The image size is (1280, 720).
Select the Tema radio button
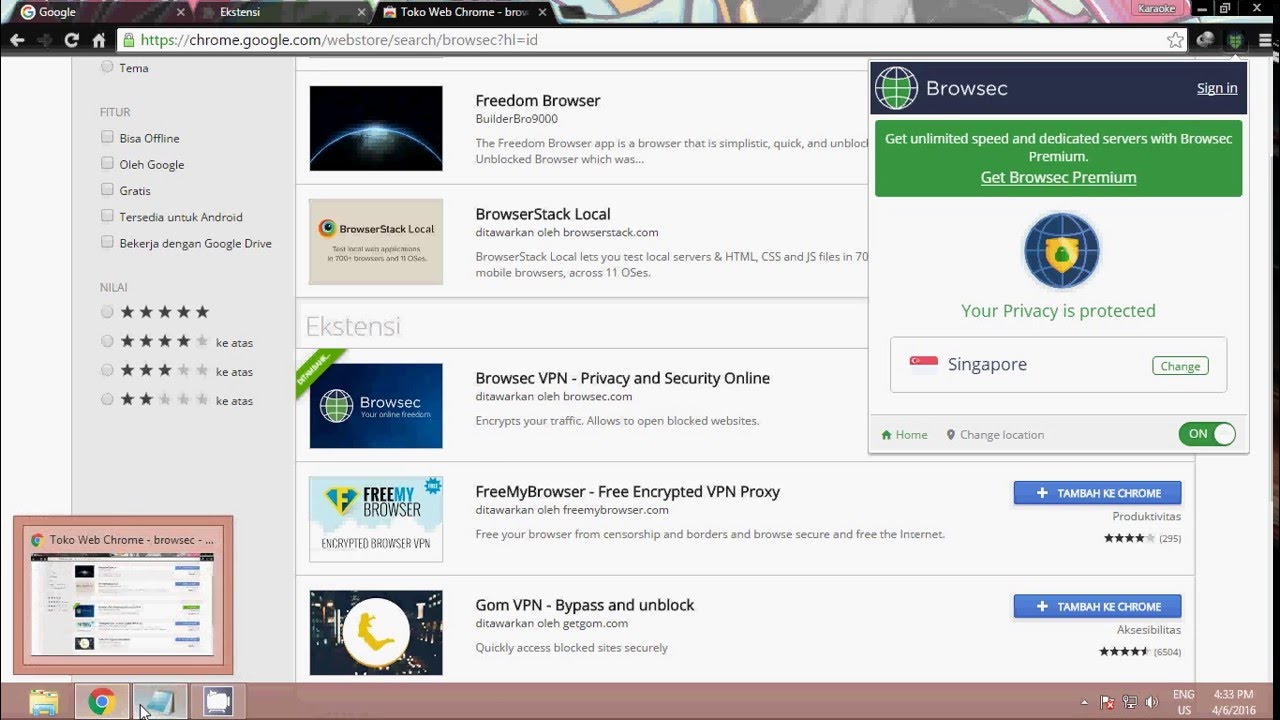coord(107,67)
